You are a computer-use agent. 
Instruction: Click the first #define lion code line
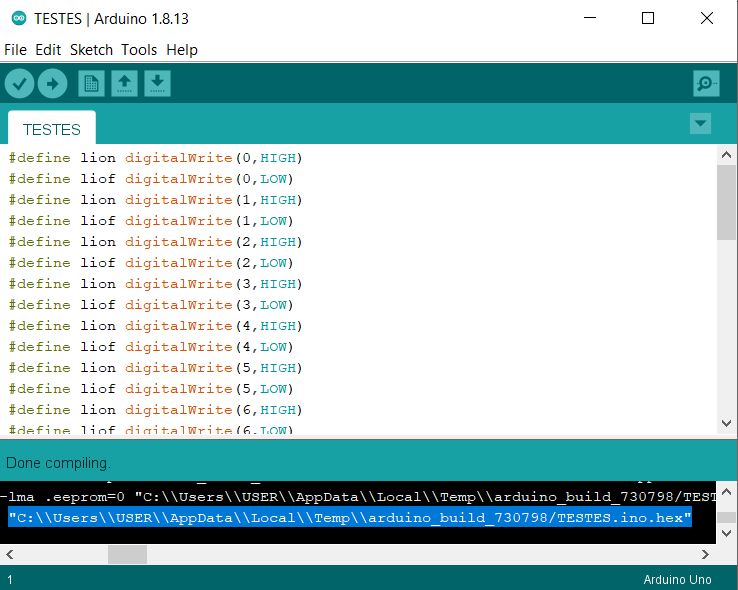click(155, 158)
